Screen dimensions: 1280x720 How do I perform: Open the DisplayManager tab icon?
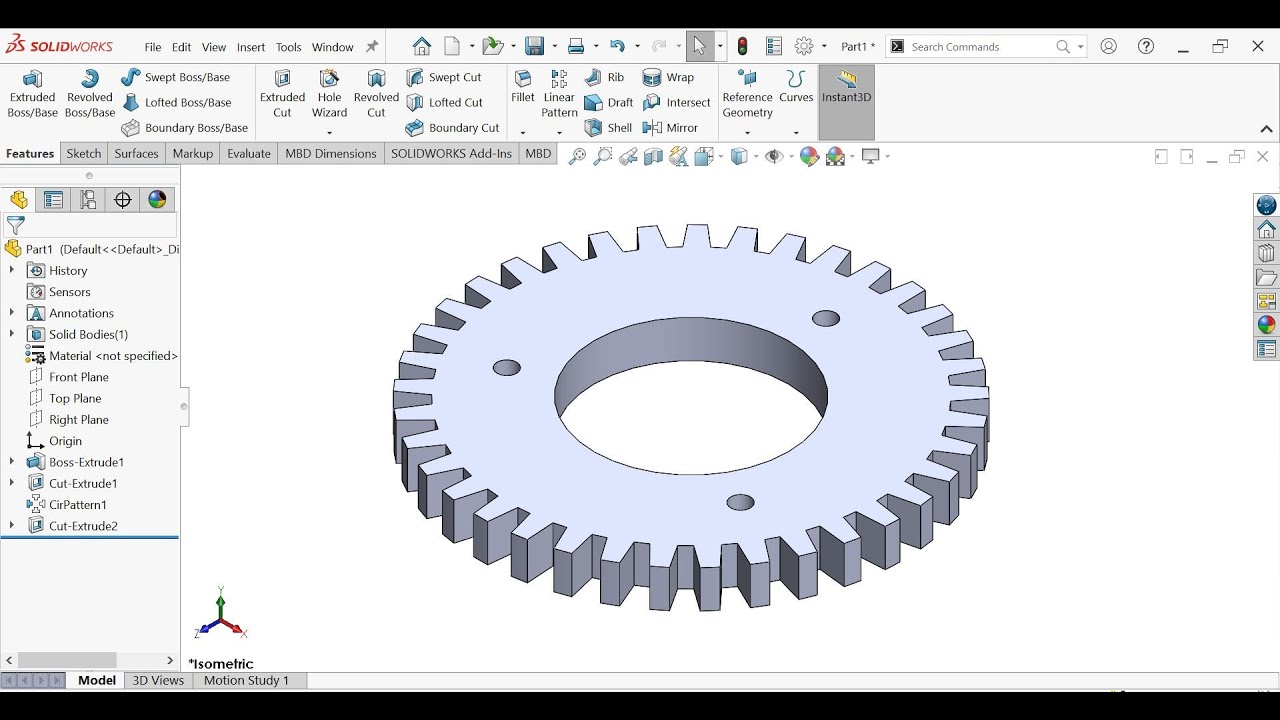[157, 200]
